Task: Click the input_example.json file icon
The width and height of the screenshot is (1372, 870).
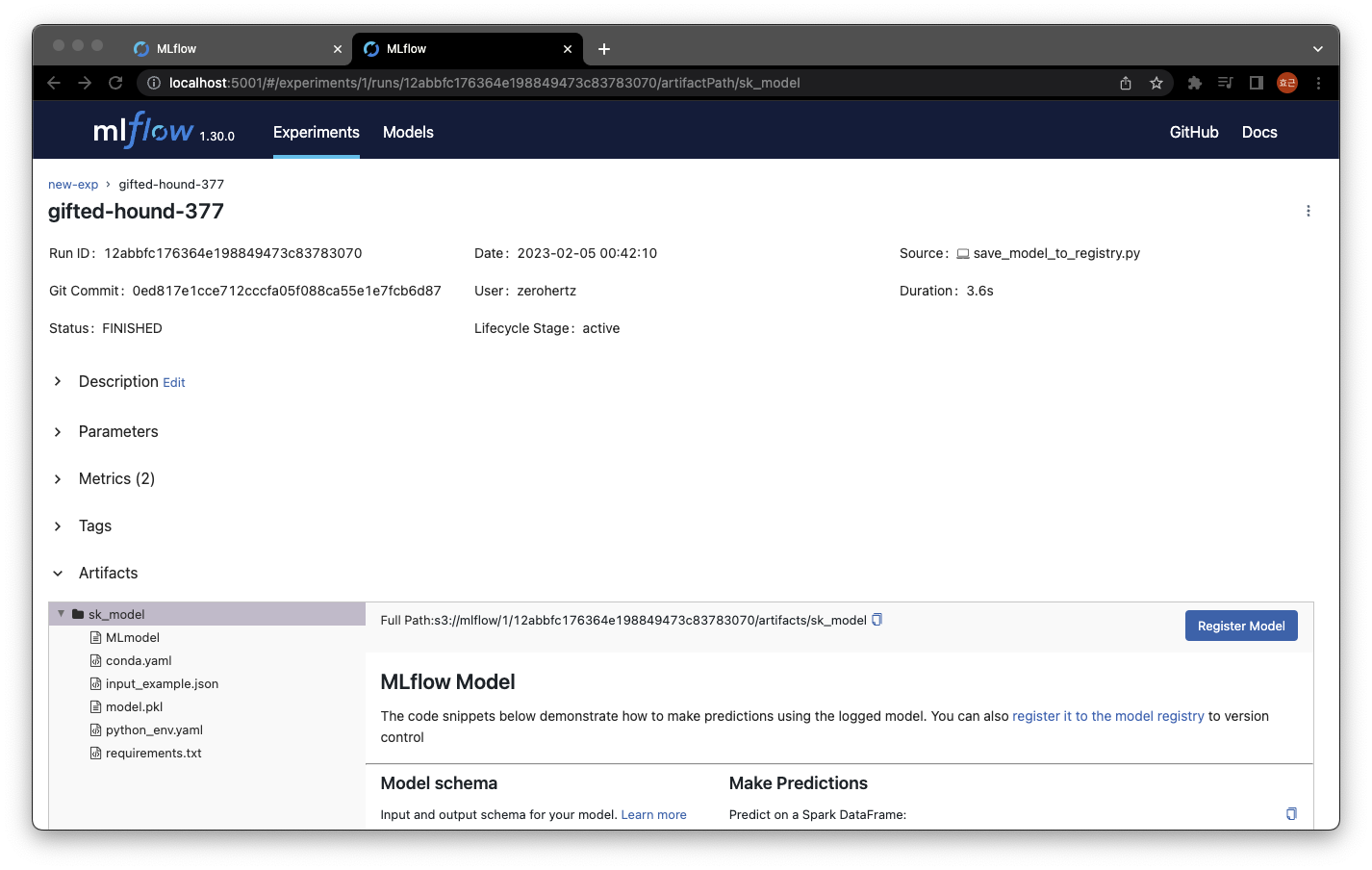Action: click(x=95, y=683)
